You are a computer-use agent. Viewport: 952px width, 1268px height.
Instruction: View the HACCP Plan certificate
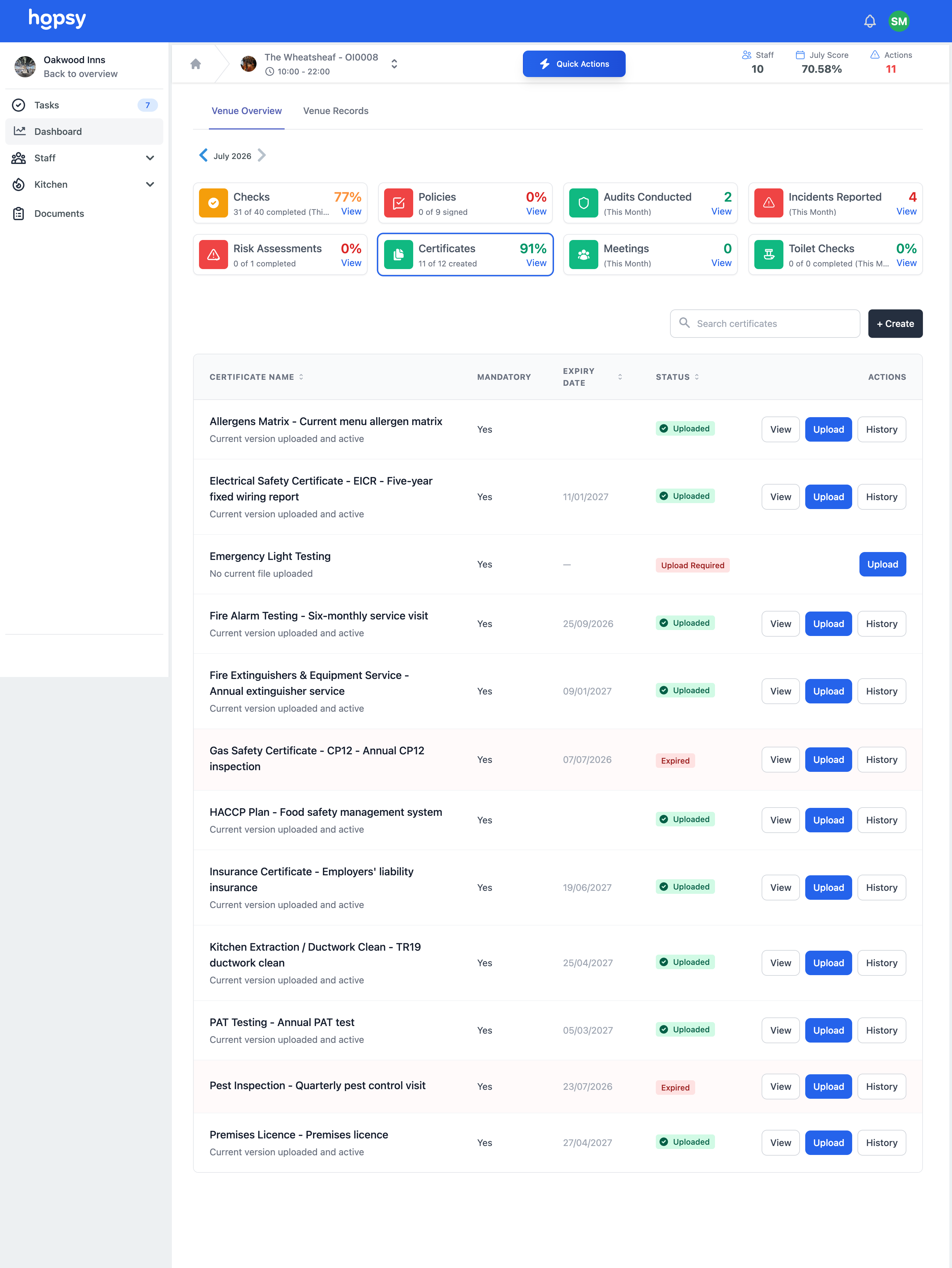(x=781, y=820)
